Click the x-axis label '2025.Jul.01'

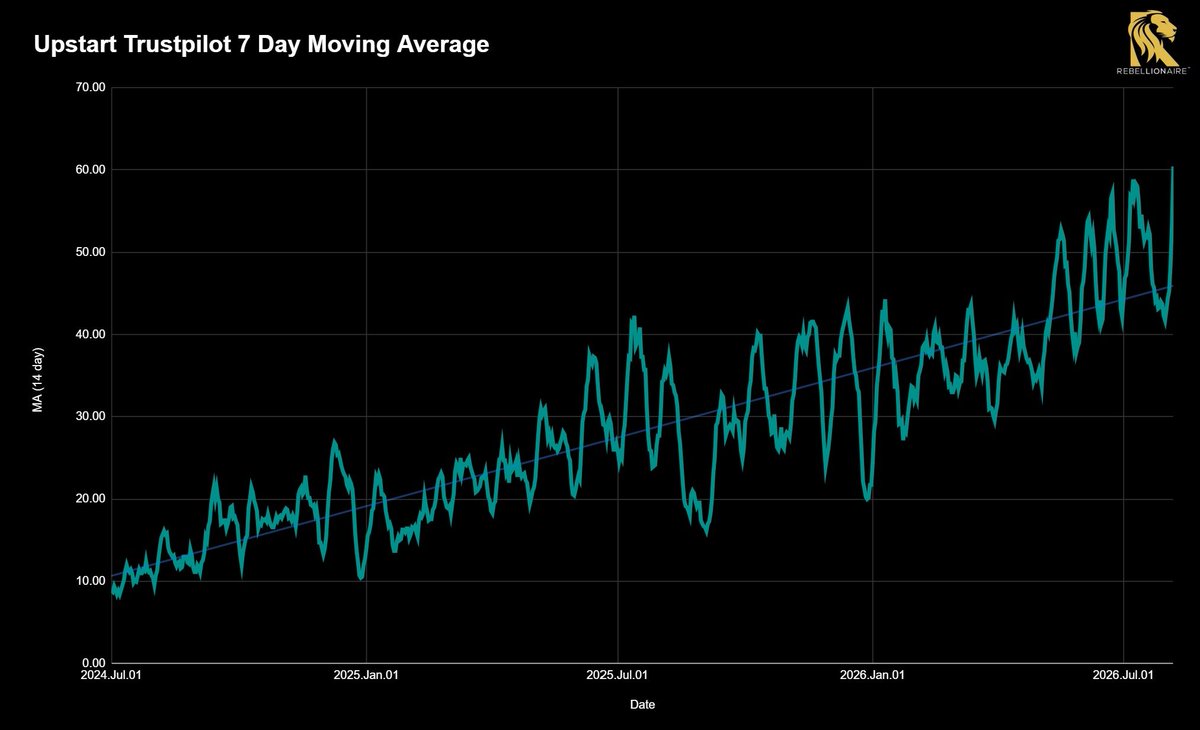[x=618, y=675]
